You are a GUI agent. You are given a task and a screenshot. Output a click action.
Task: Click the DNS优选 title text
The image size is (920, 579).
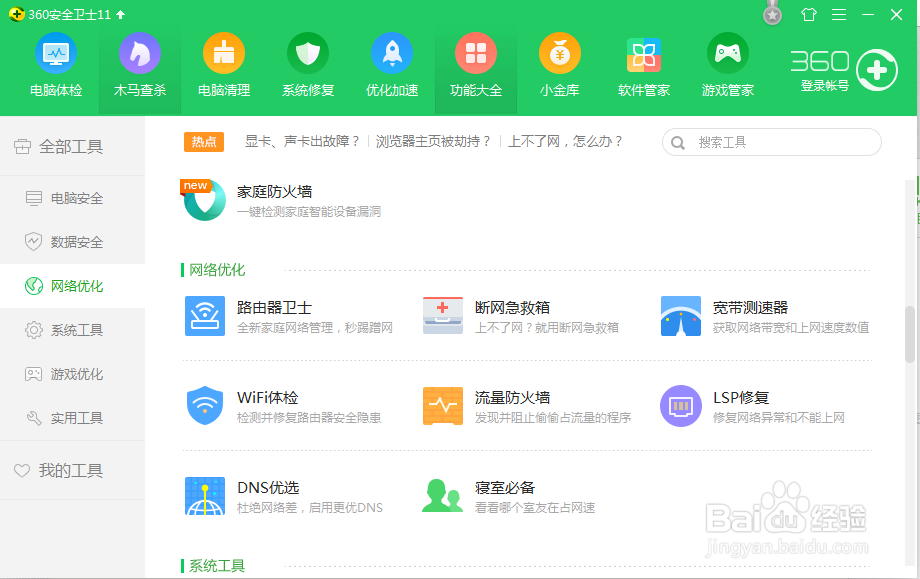268,487
